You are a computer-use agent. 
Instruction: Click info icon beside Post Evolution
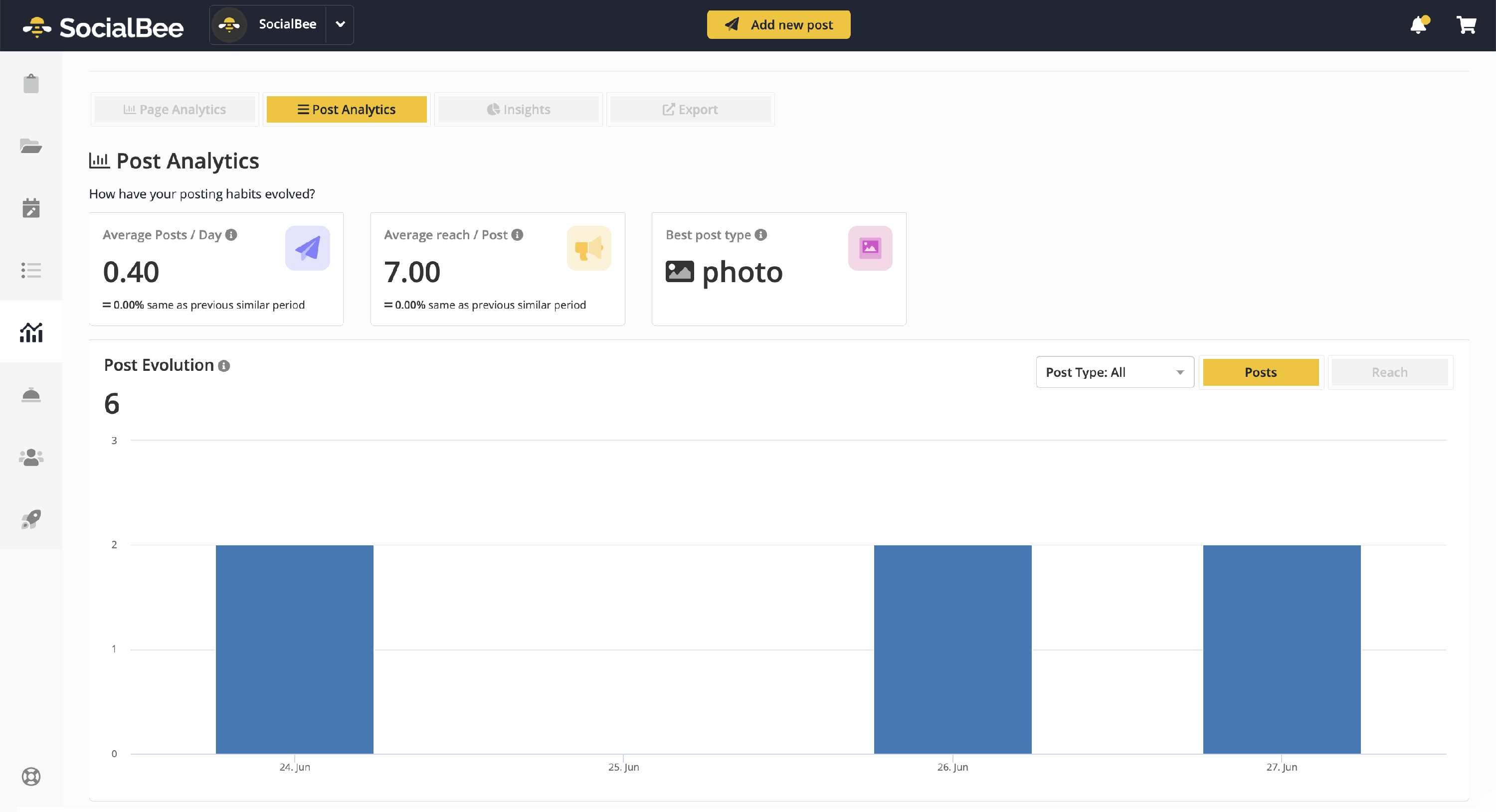223,366
